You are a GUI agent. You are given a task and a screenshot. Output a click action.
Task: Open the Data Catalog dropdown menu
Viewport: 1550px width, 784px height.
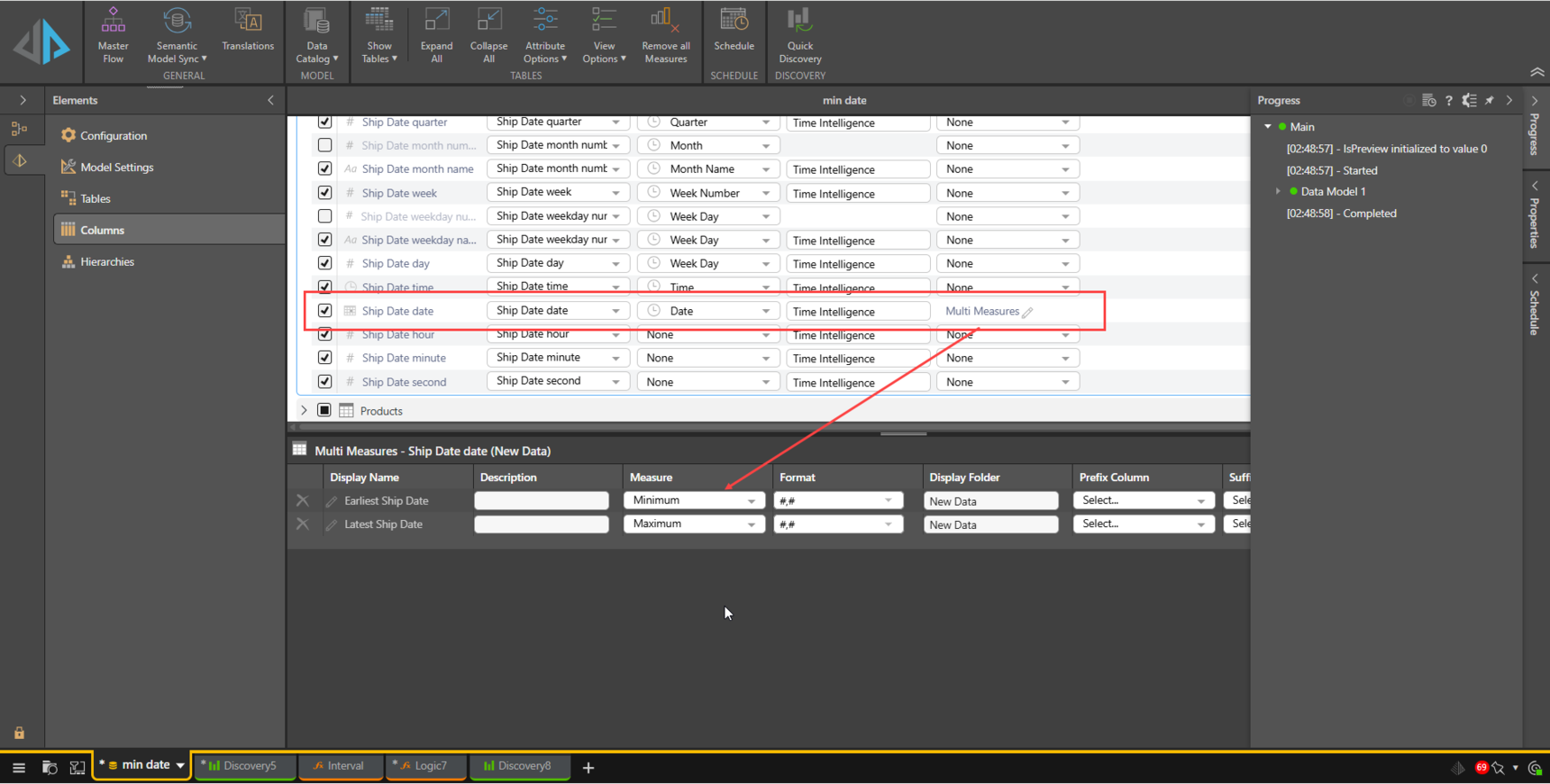316,35
